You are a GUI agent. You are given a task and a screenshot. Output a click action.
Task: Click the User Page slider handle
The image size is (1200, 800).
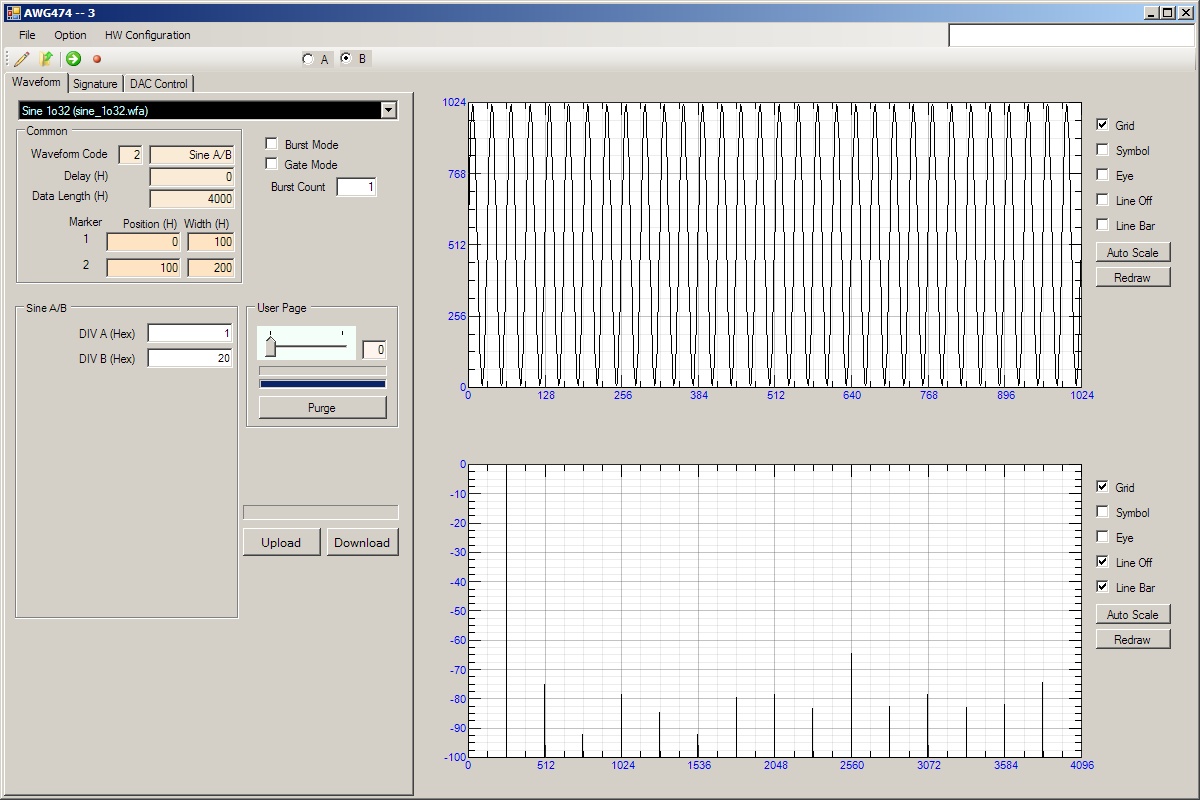[272, 348]
